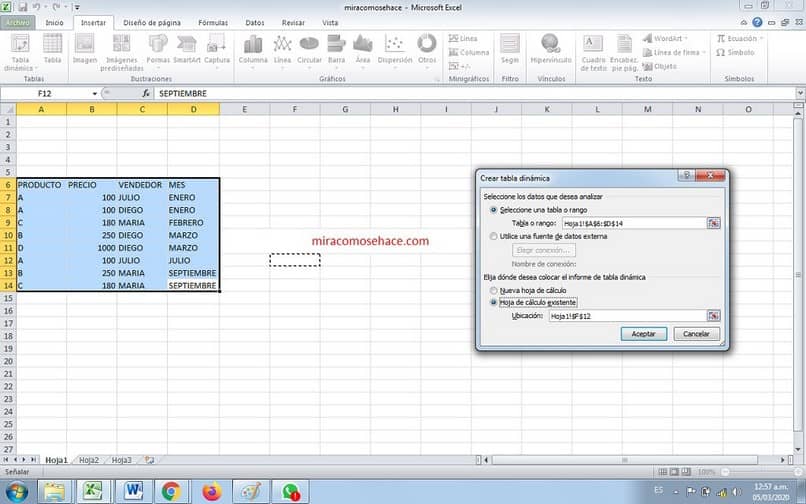The height and width of the screenshot is (504, 806).
Task: Click Cancelar in the dialog
Action: 697,334
